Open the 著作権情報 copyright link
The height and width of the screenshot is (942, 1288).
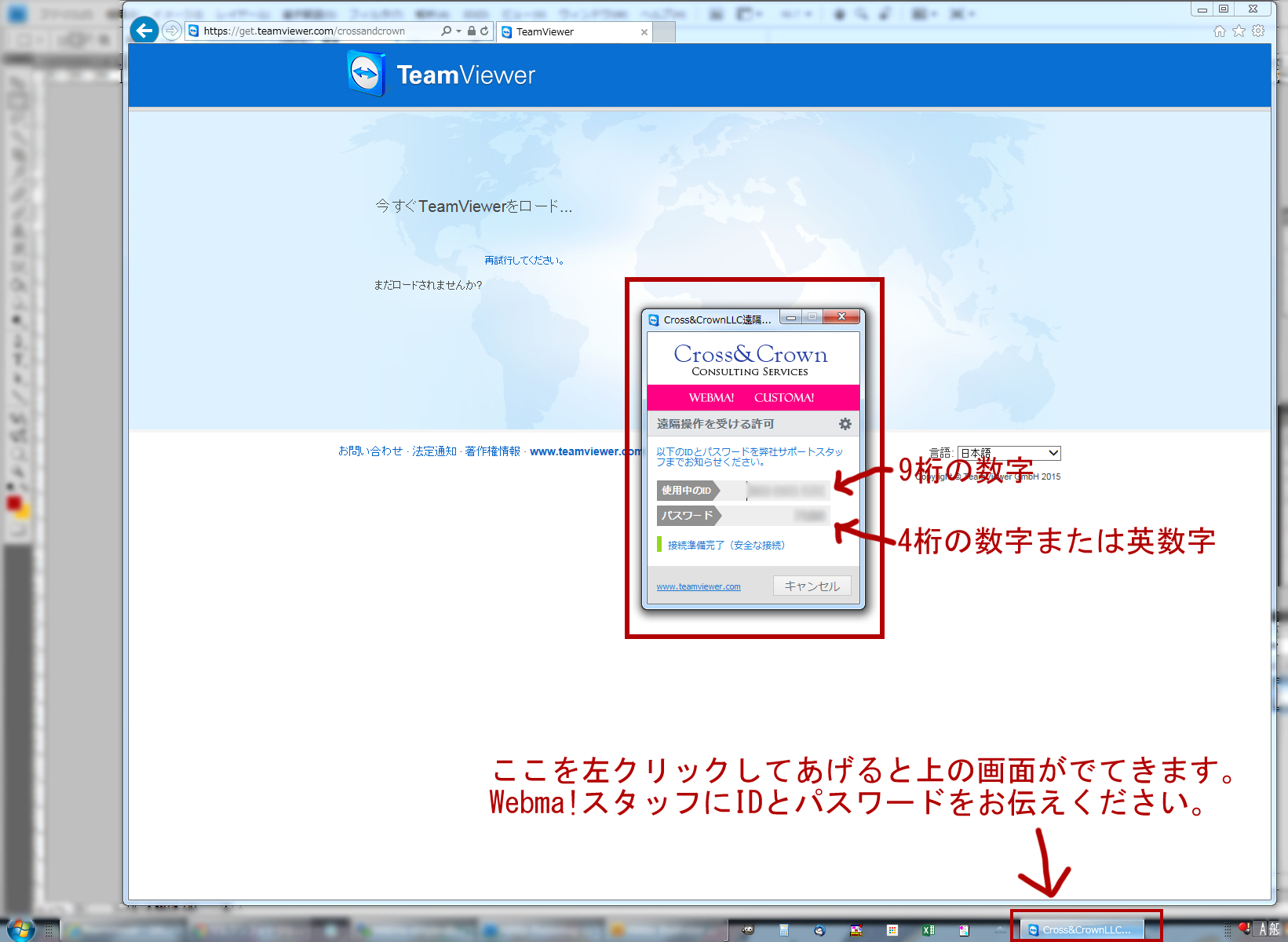pyautogui.click(x=492, y=451)
